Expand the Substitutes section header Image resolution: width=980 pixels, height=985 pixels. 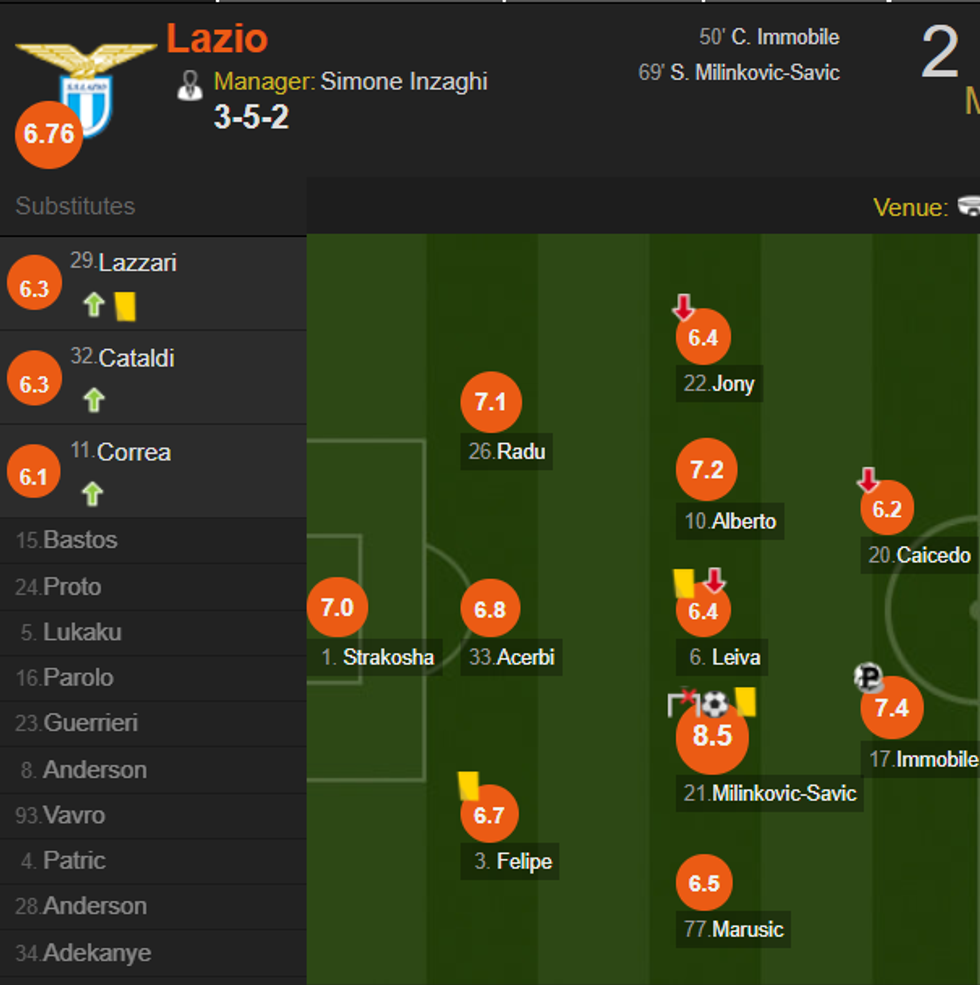[x=75, y=206]
